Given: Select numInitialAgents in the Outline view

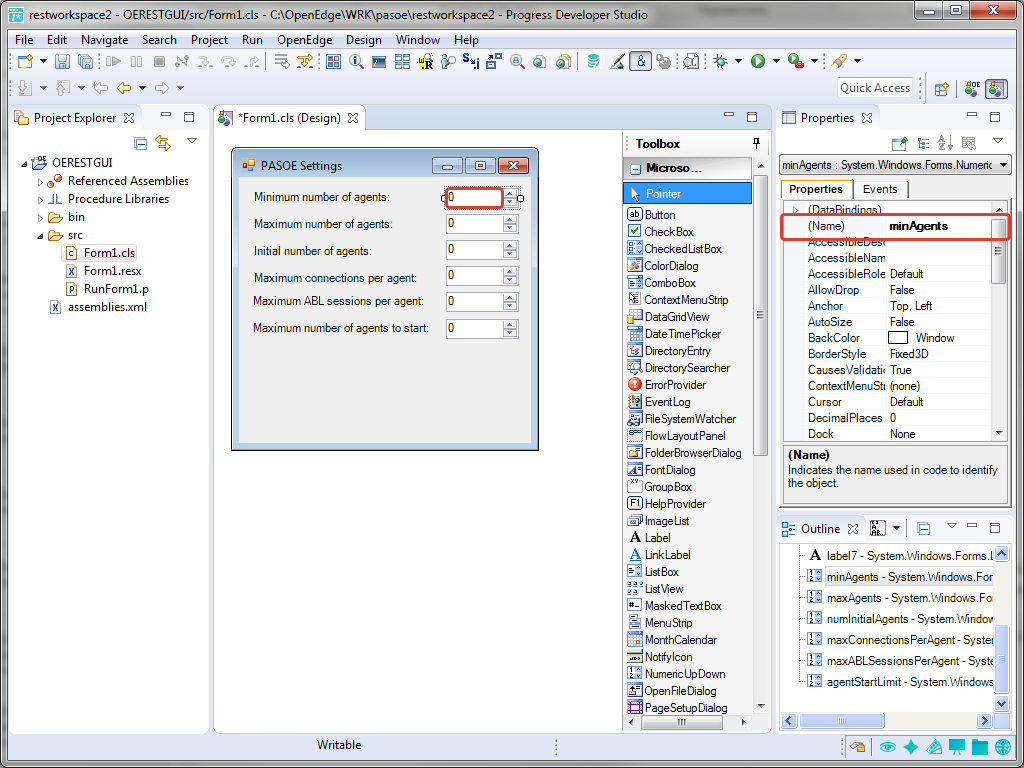Looking at the screenshot, I should [x=909, y=619].
